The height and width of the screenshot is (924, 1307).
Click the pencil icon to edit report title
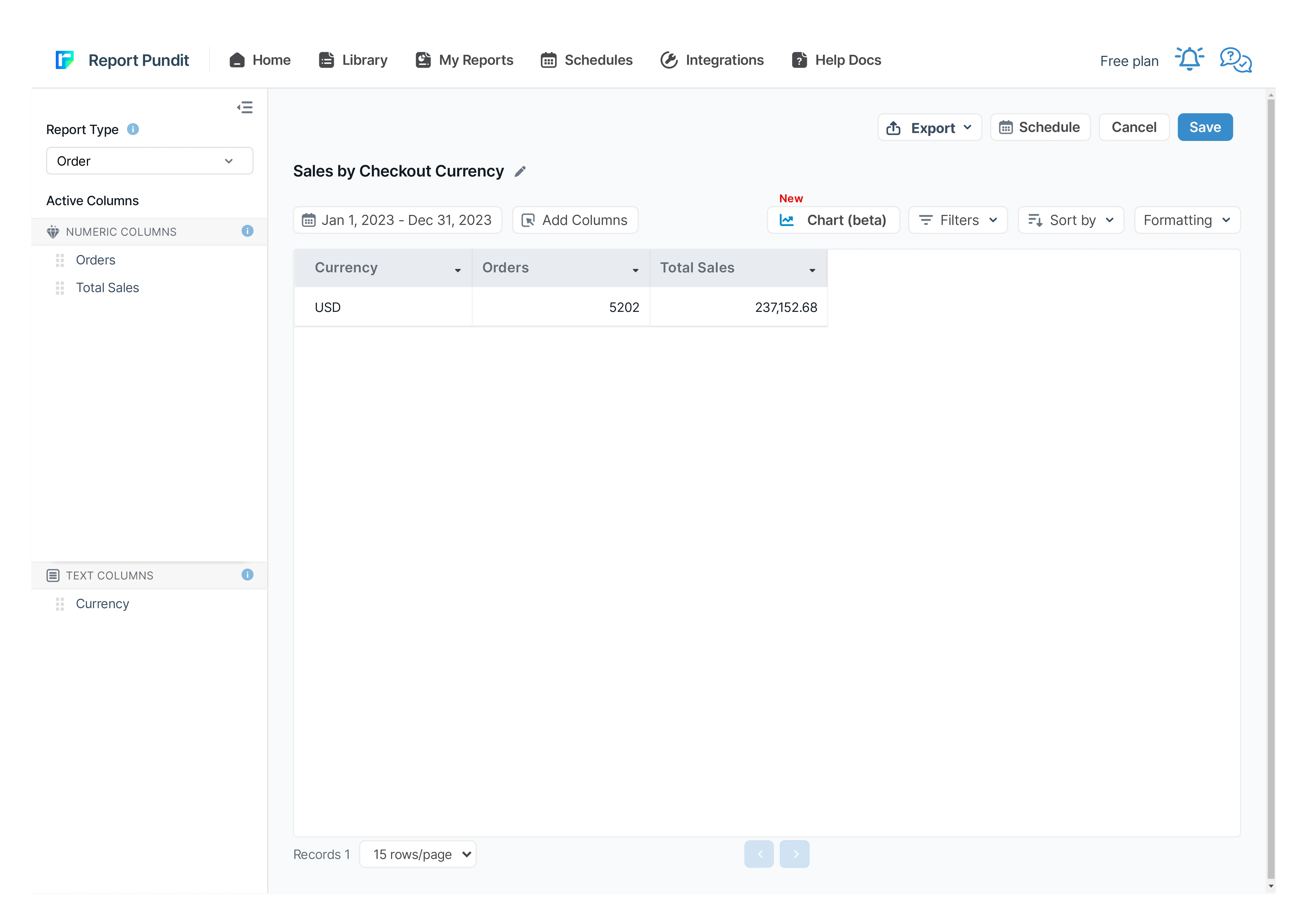520,171
